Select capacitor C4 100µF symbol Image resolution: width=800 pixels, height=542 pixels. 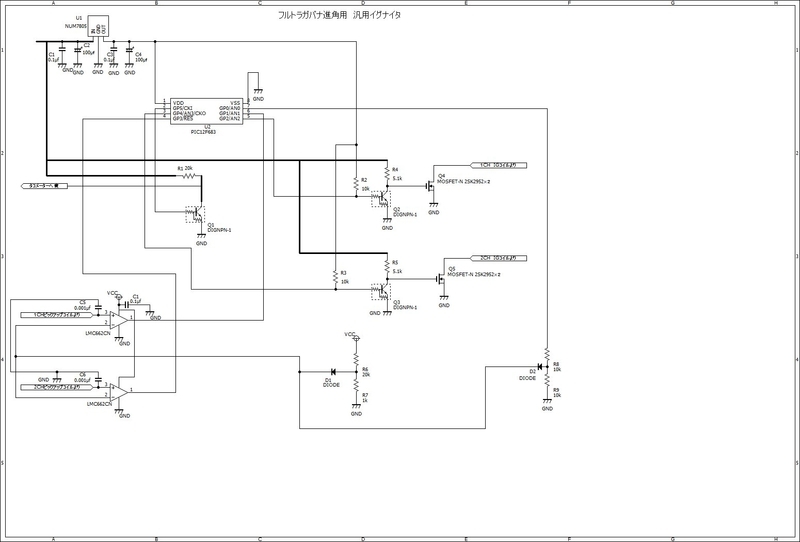[130, 51]
